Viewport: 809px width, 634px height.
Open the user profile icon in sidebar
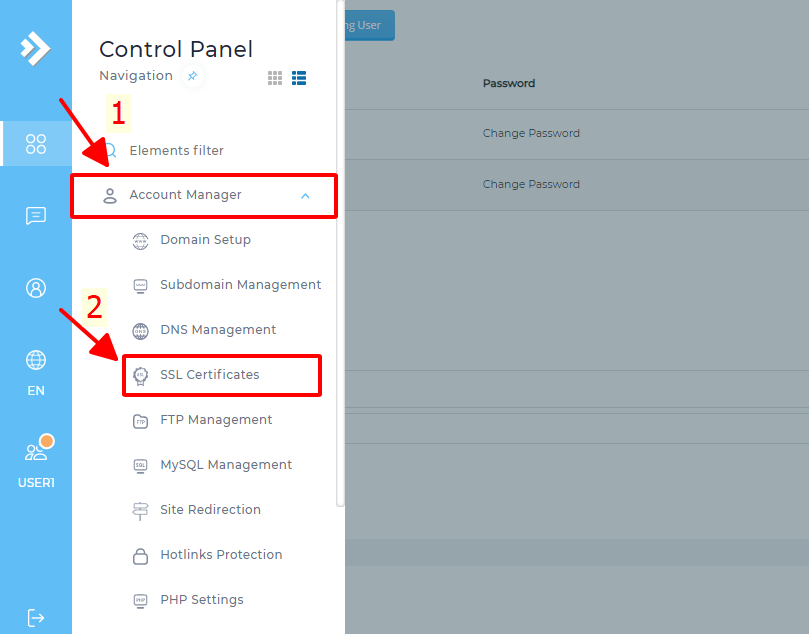click(x=36, y=288)
